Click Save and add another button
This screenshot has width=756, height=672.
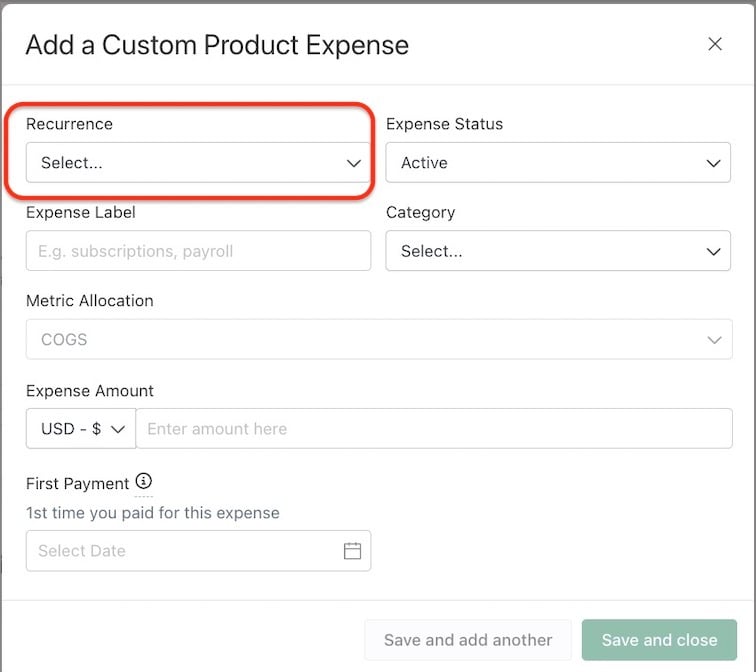click(x=468, y=640)
